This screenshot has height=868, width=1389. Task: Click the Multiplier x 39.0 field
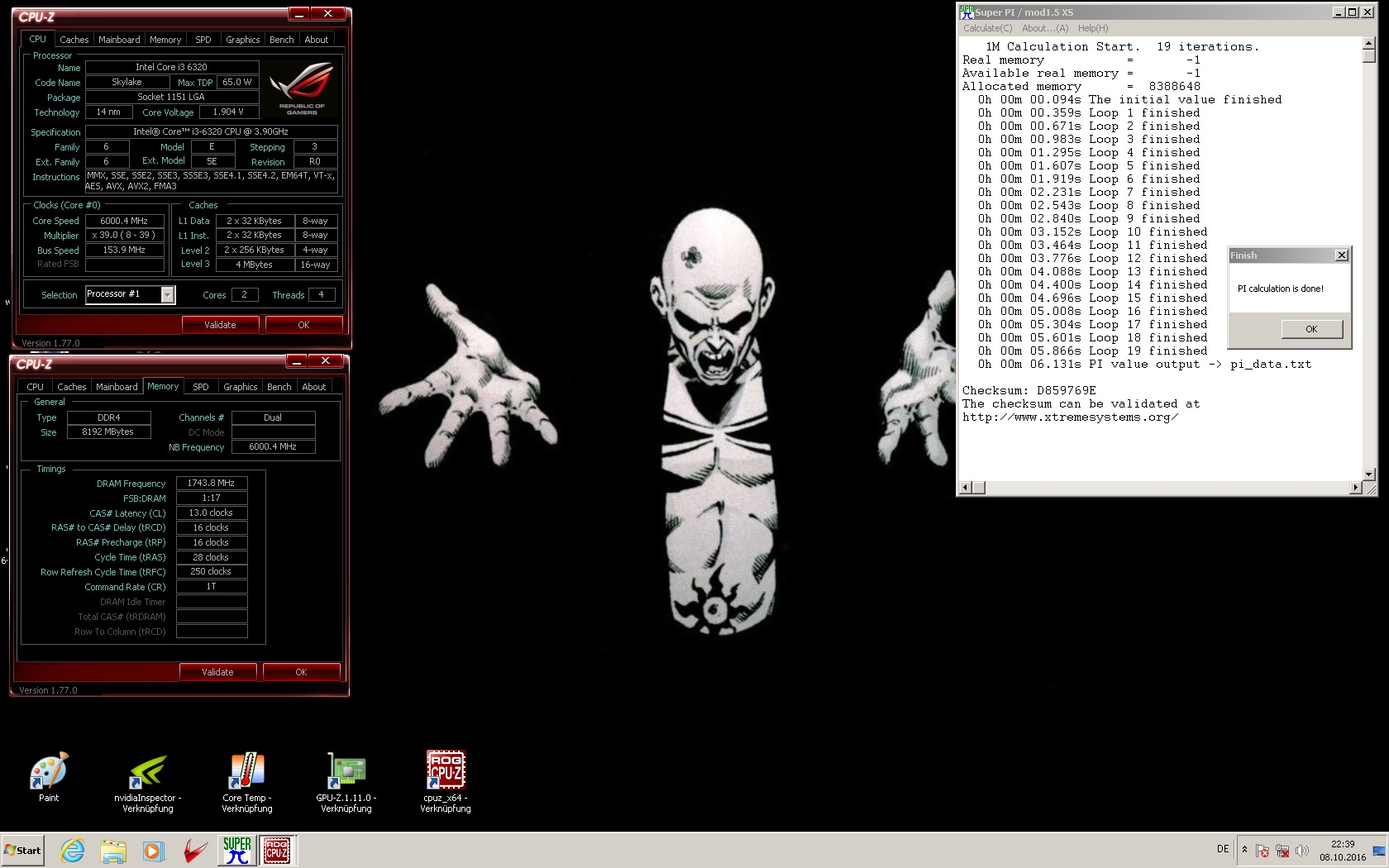point(124,236)
